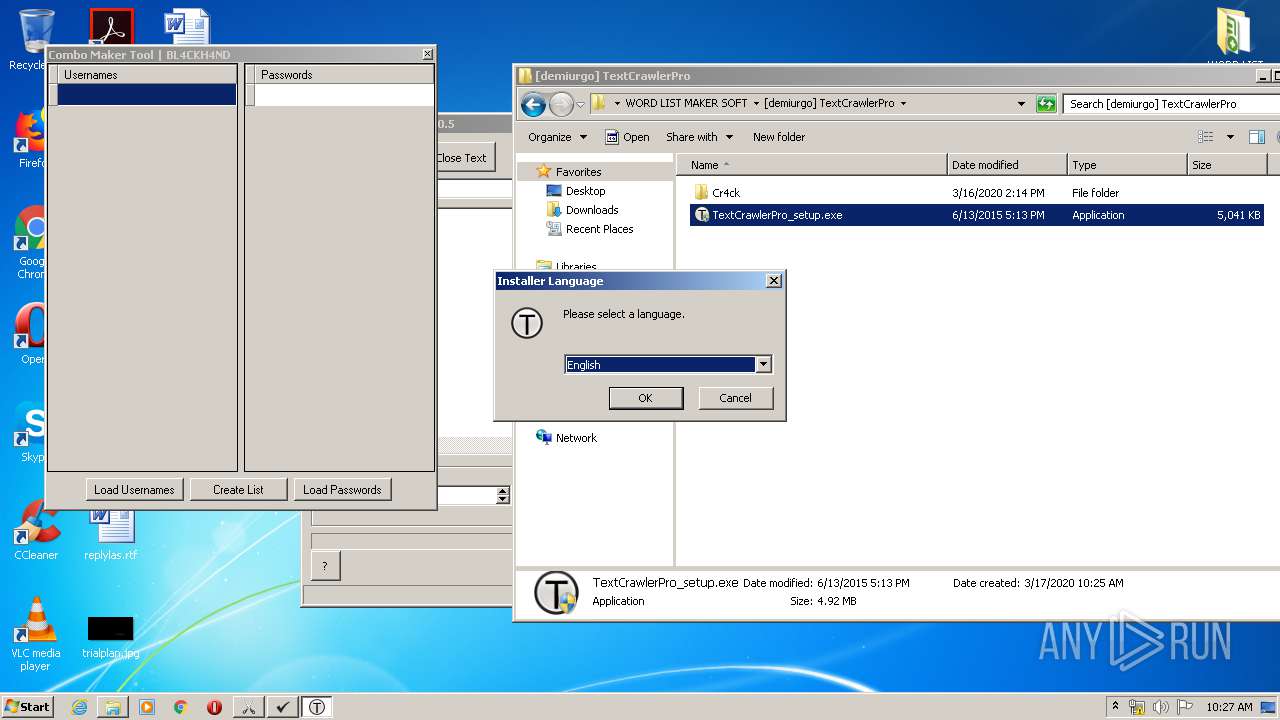
Task: Open media player from taskbar
Action: [147, 707]
